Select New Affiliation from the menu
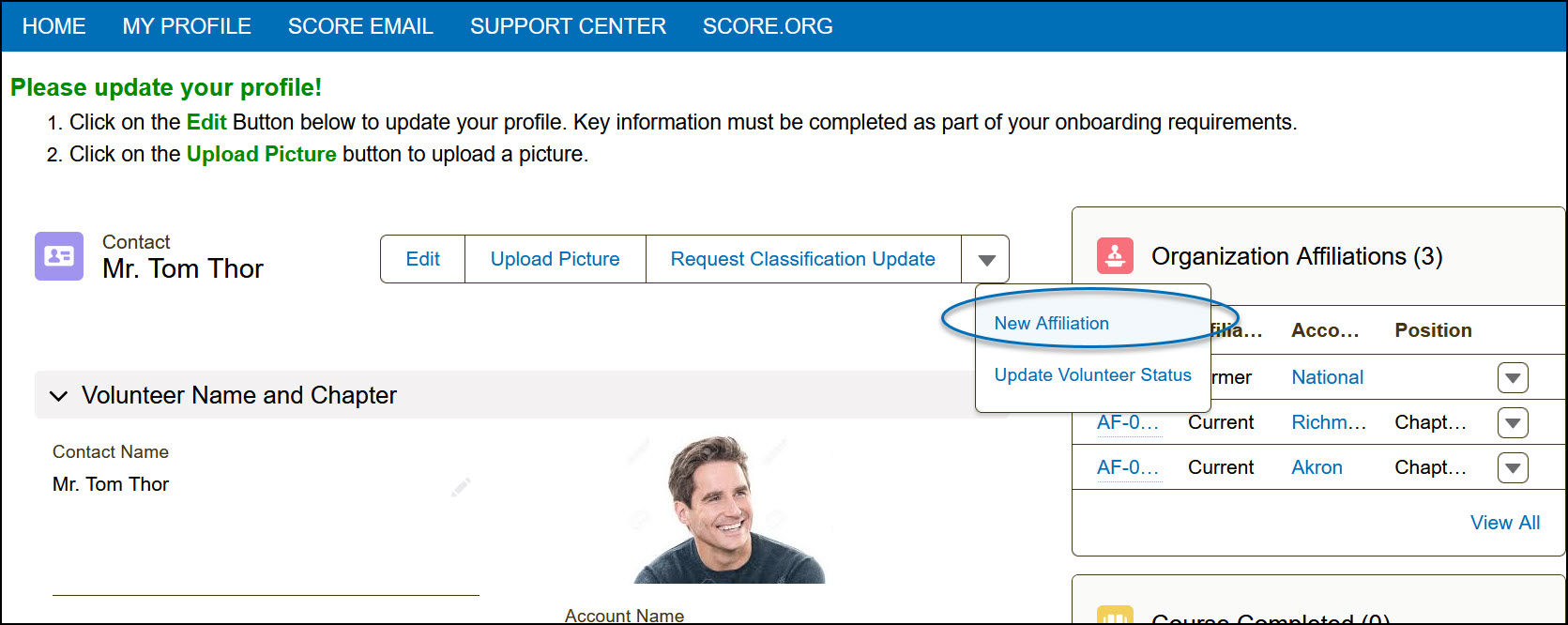 (x=1052, y=322)
